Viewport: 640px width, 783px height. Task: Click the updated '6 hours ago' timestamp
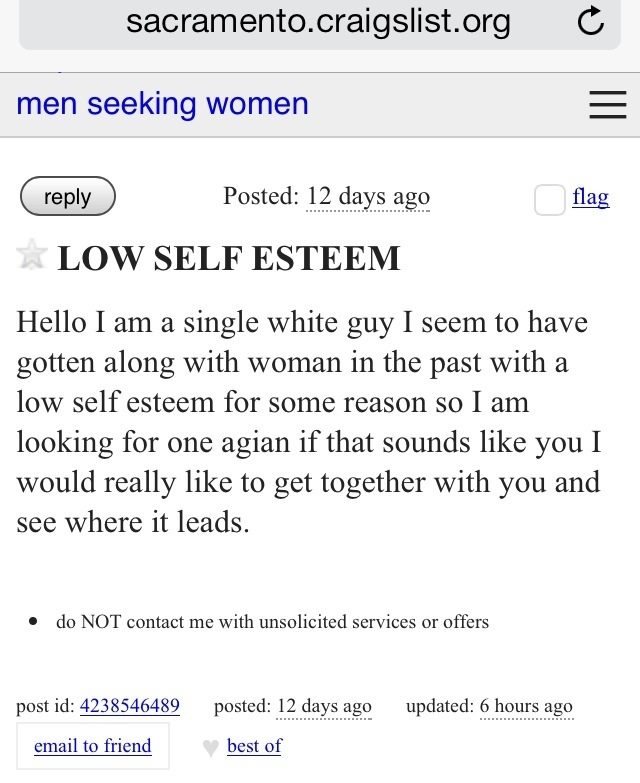[x=526, y=706]
